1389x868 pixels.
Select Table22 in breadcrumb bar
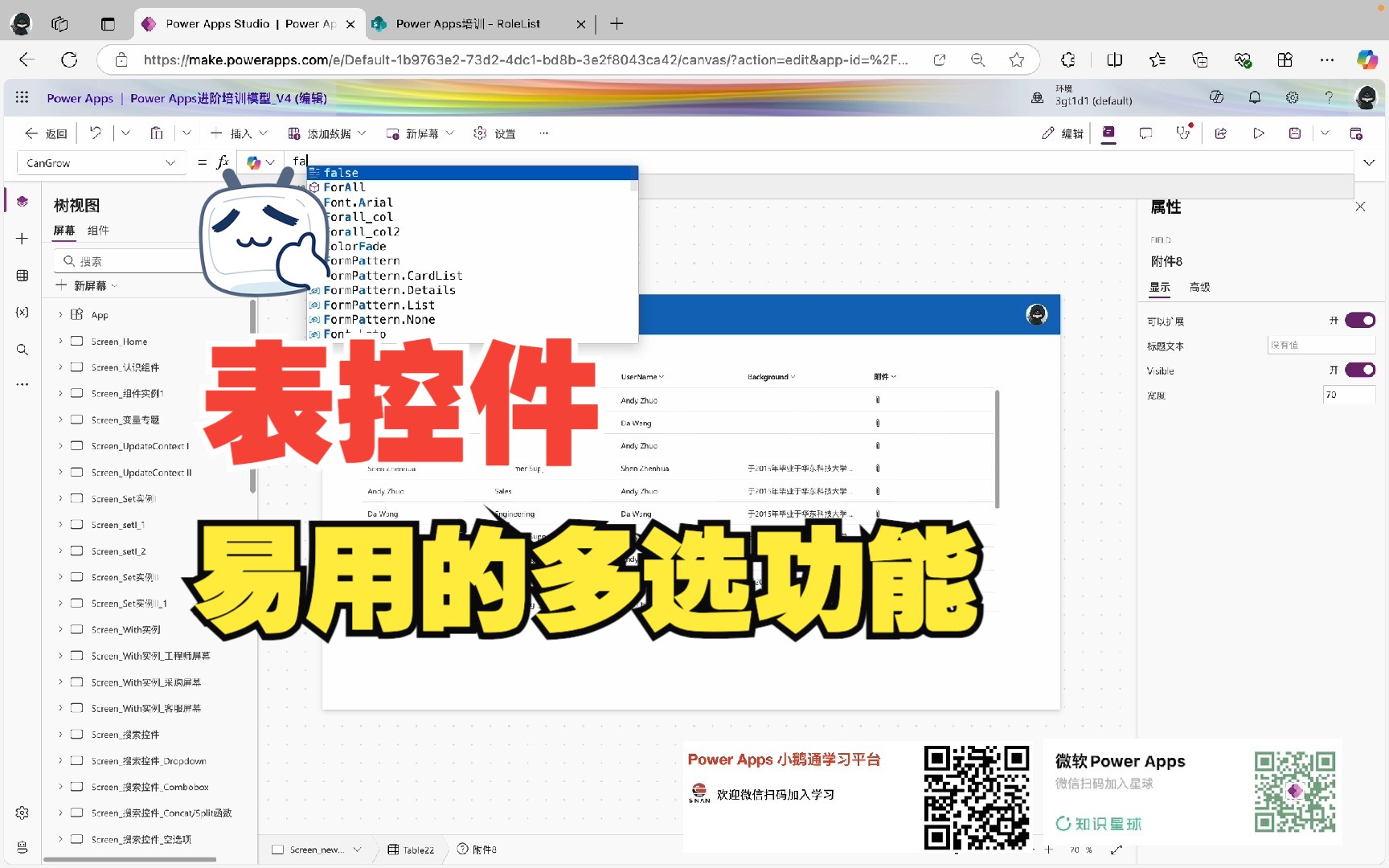click(x=411, y=850)
